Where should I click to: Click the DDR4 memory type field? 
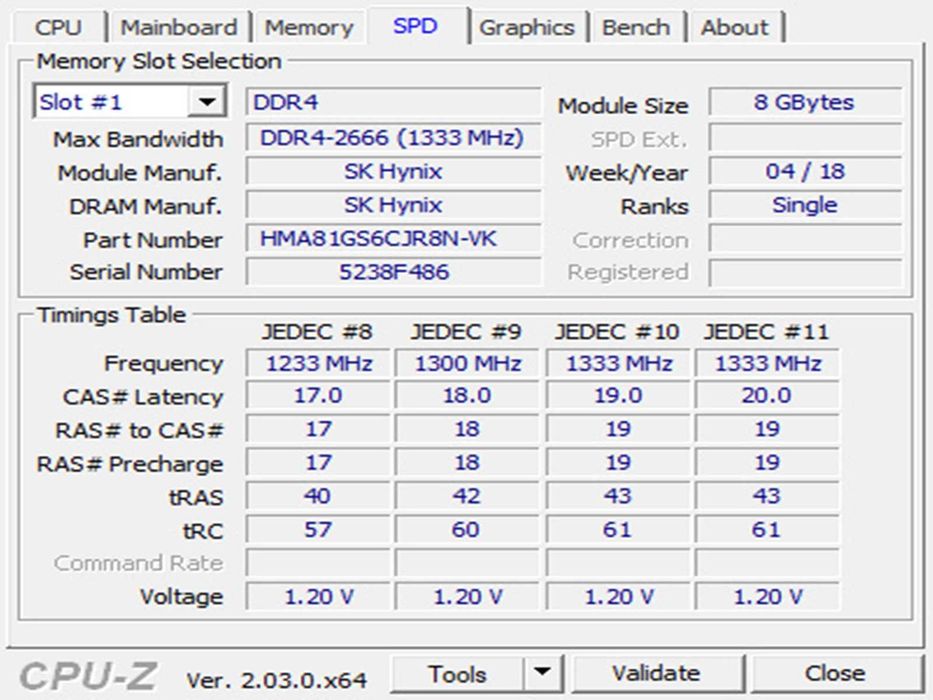click(393, 102)
